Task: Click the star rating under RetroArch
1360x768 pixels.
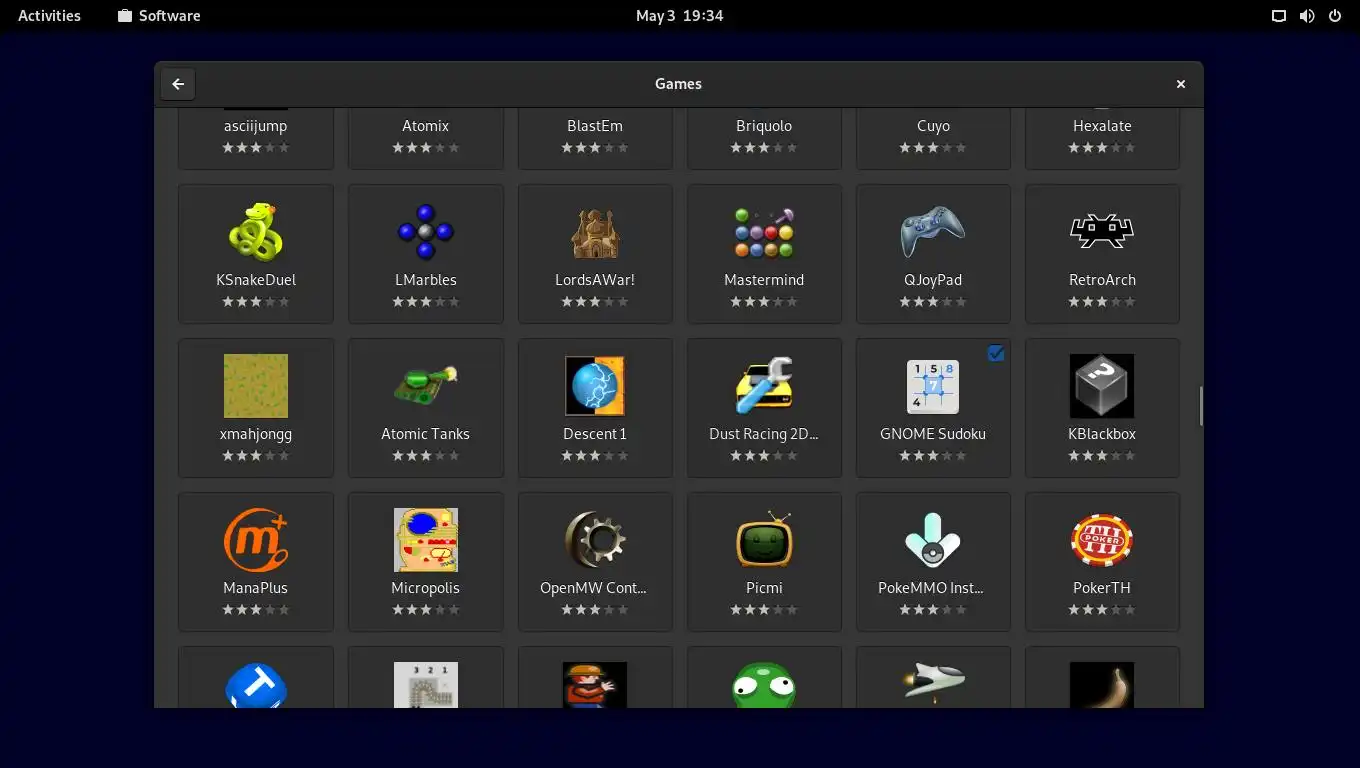Action: point(1102,301)
